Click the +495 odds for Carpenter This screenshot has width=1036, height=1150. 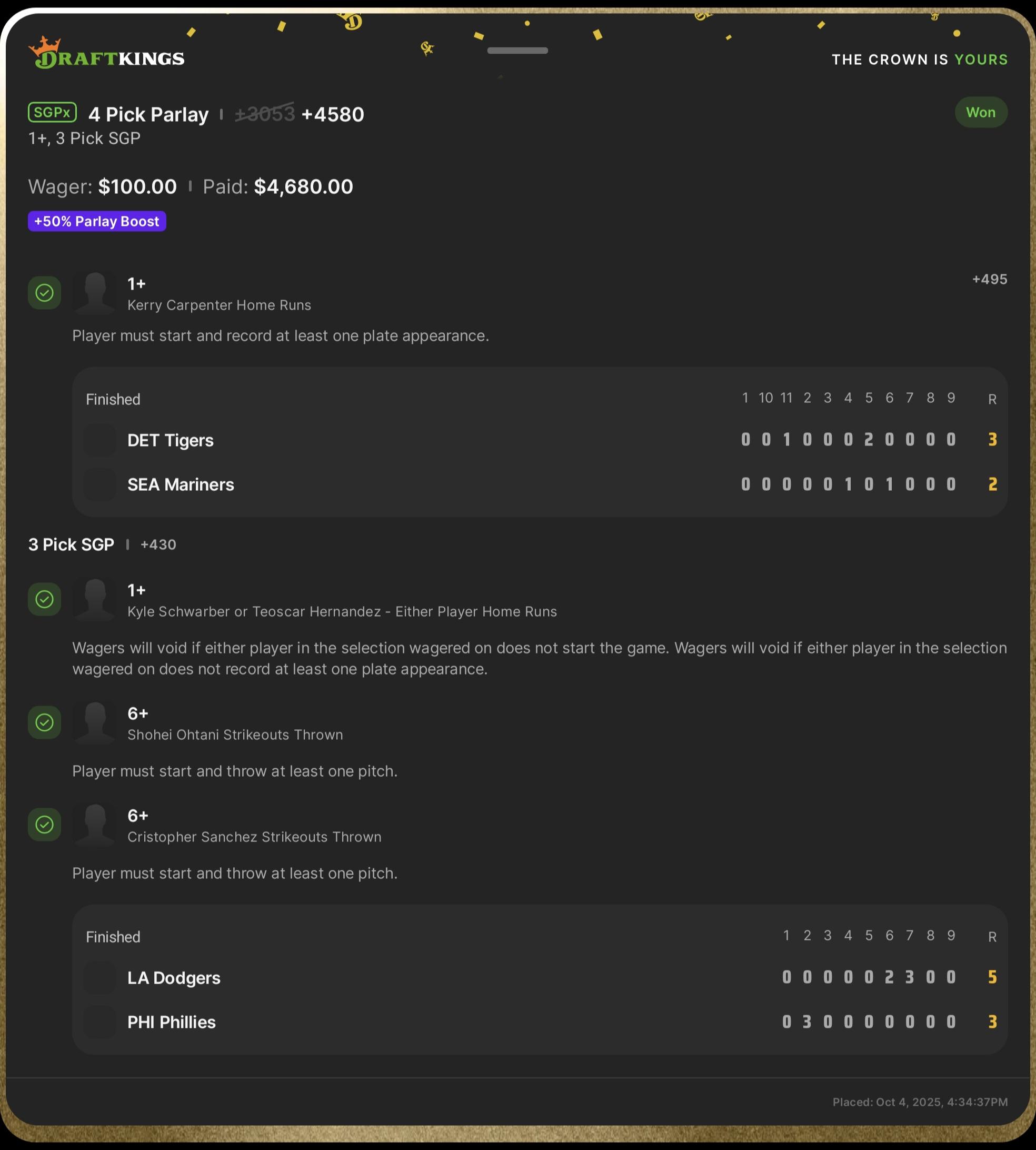tap(989, 280)
